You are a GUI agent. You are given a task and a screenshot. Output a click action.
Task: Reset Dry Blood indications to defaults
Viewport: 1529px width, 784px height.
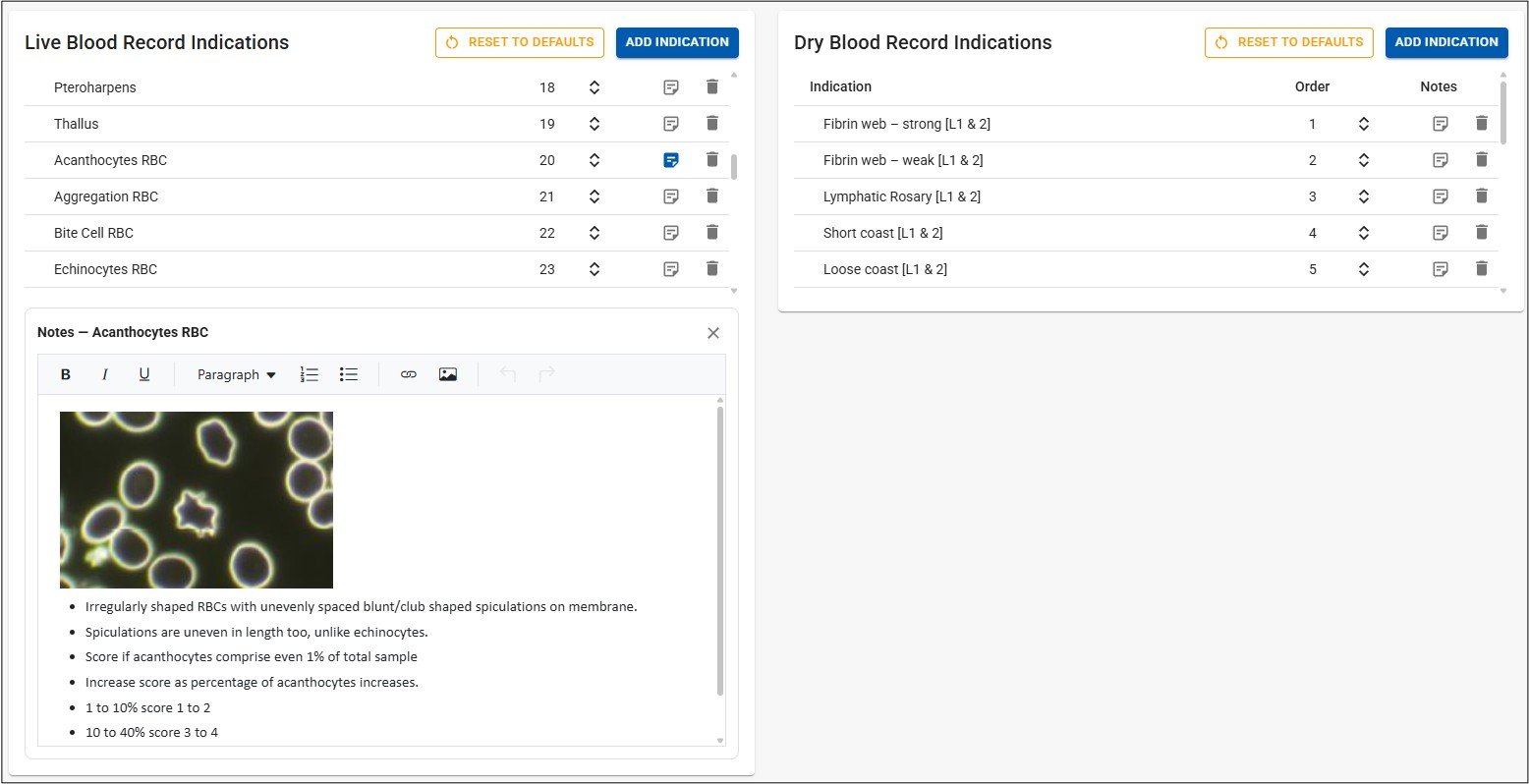pos(1289,42)
